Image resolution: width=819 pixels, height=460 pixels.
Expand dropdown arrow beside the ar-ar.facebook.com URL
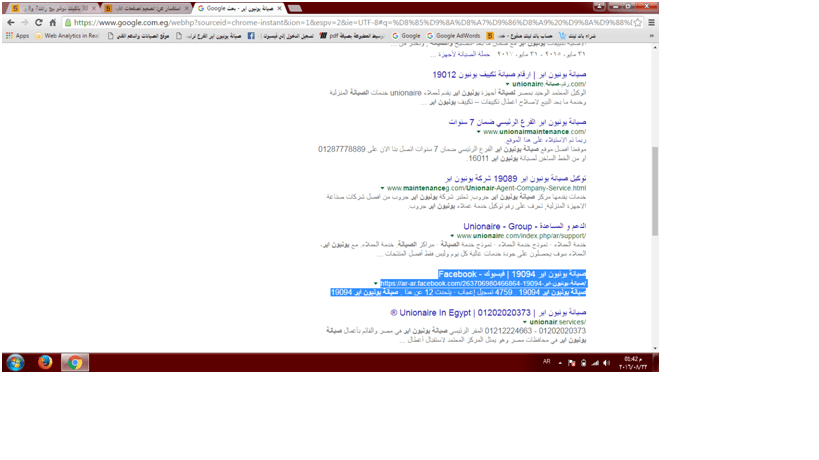click(x=376, y=284)
